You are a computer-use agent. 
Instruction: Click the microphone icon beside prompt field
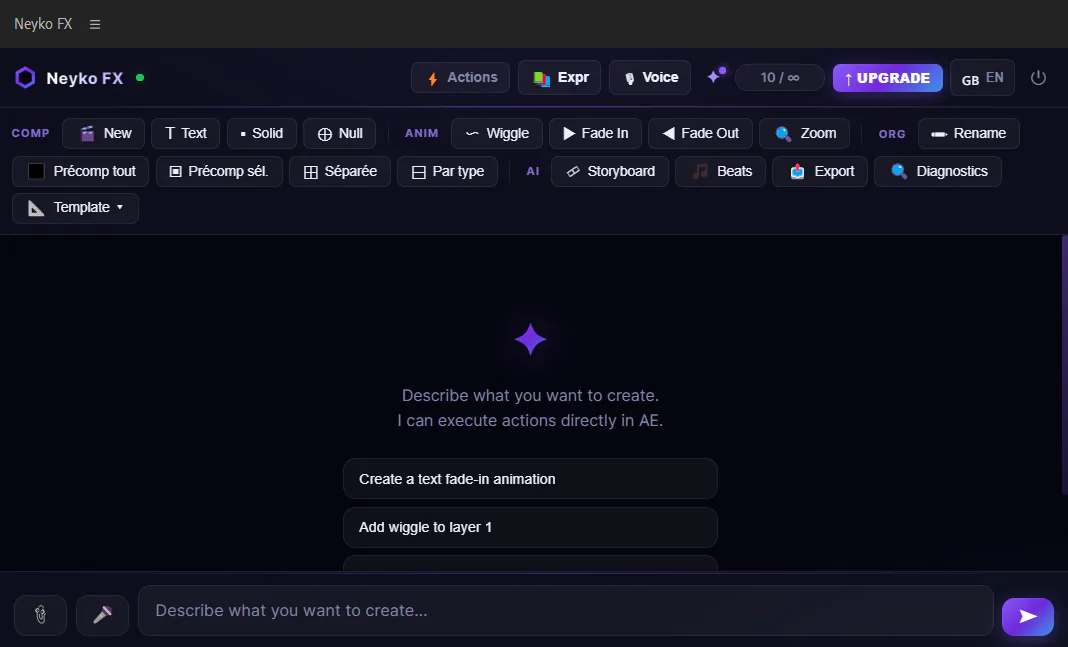coord(102,615)
